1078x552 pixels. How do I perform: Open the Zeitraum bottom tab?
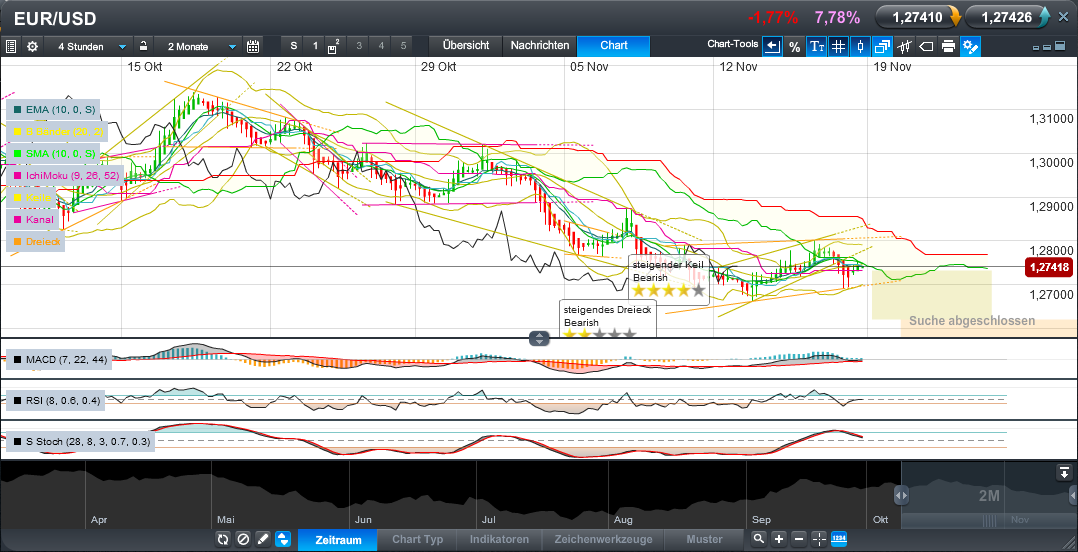[x=338, y=540]
